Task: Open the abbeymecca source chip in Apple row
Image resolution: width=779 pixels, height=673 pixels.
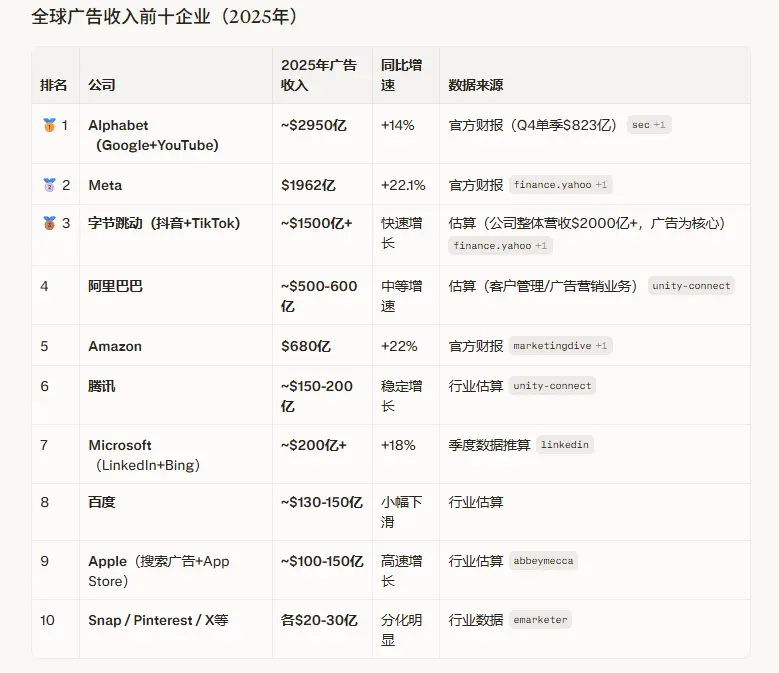Action: coord(543,561)
